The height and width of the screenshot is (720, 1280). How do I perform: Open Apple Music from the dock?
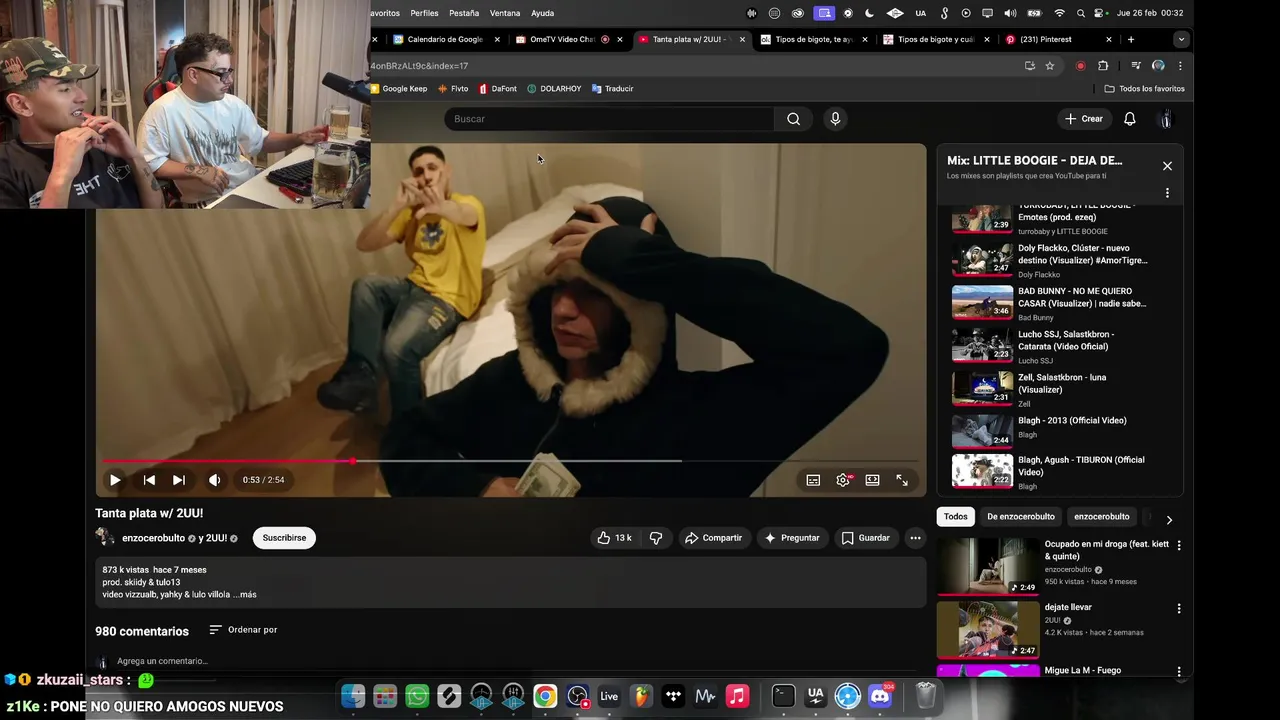[737, 696]
